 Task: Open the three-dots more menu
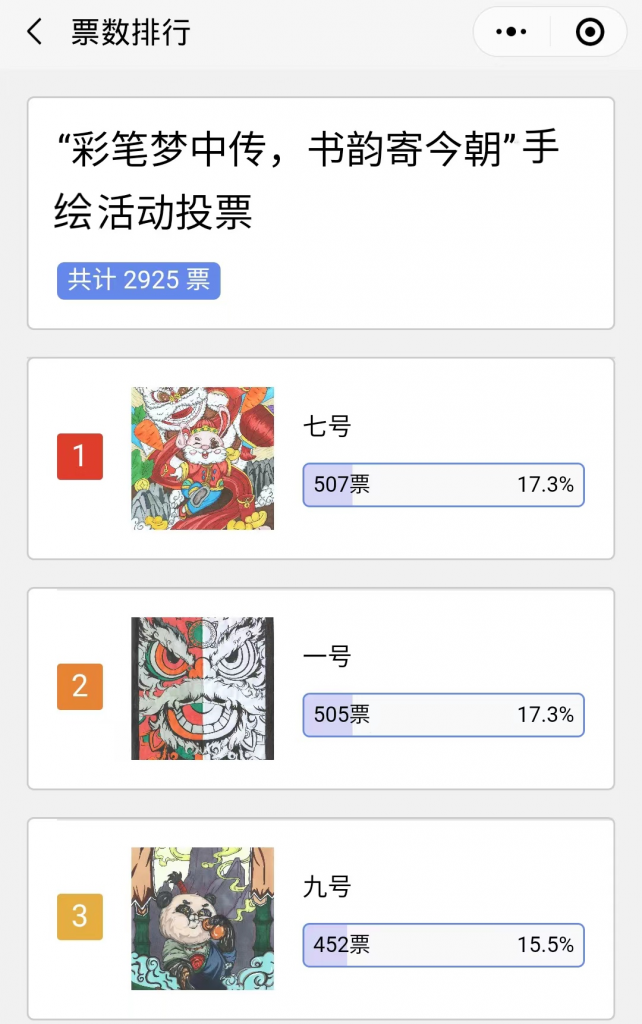pyautogui.click(x=511, y=32)
